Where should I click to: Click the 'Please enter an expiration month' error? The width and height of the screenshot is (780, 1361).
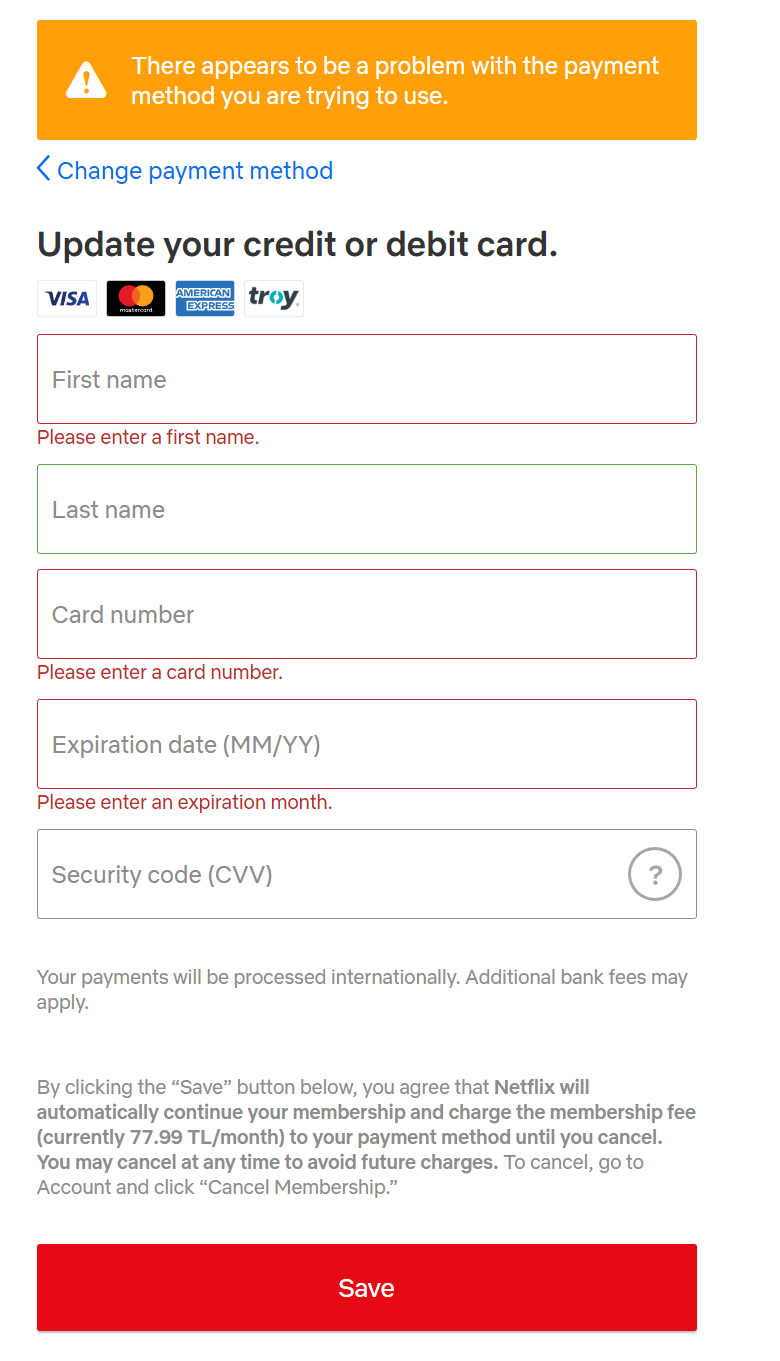point(185,803)
